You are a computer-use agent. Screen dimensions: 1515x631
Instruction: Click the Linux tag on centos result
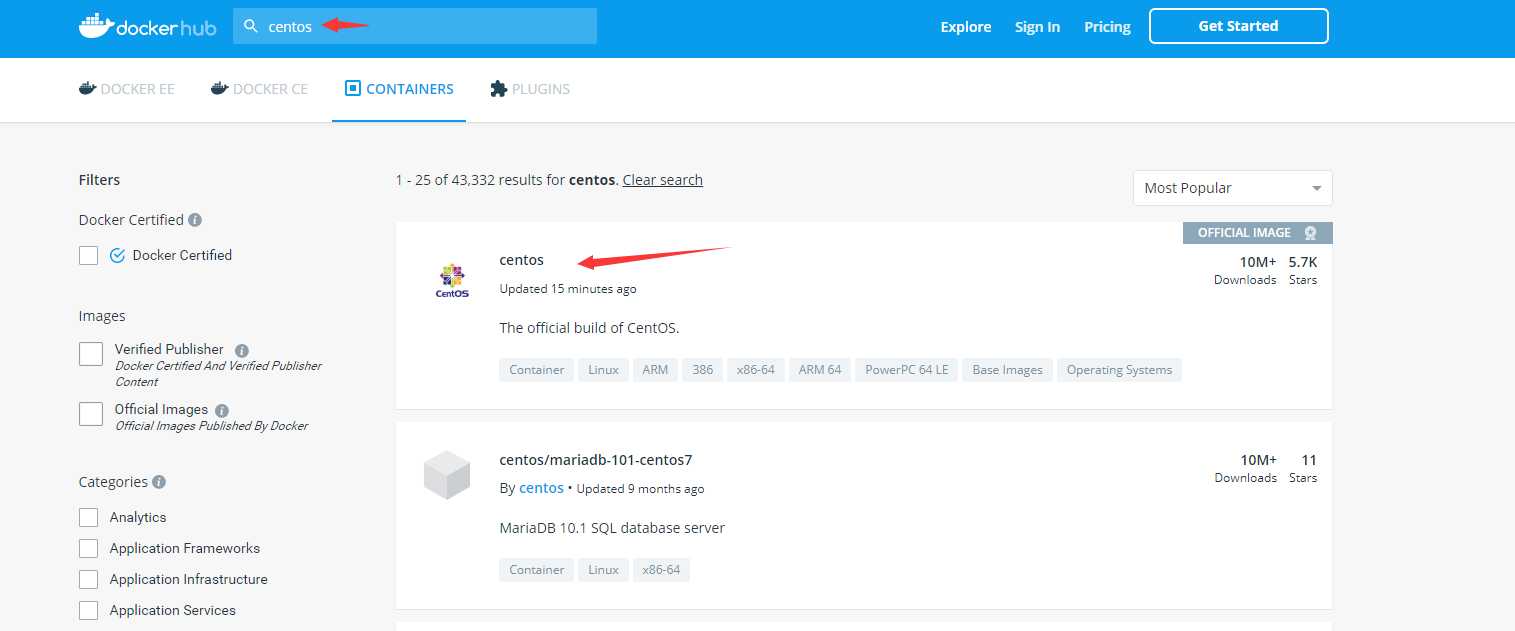pyautogui.click(x=603, y=370)
